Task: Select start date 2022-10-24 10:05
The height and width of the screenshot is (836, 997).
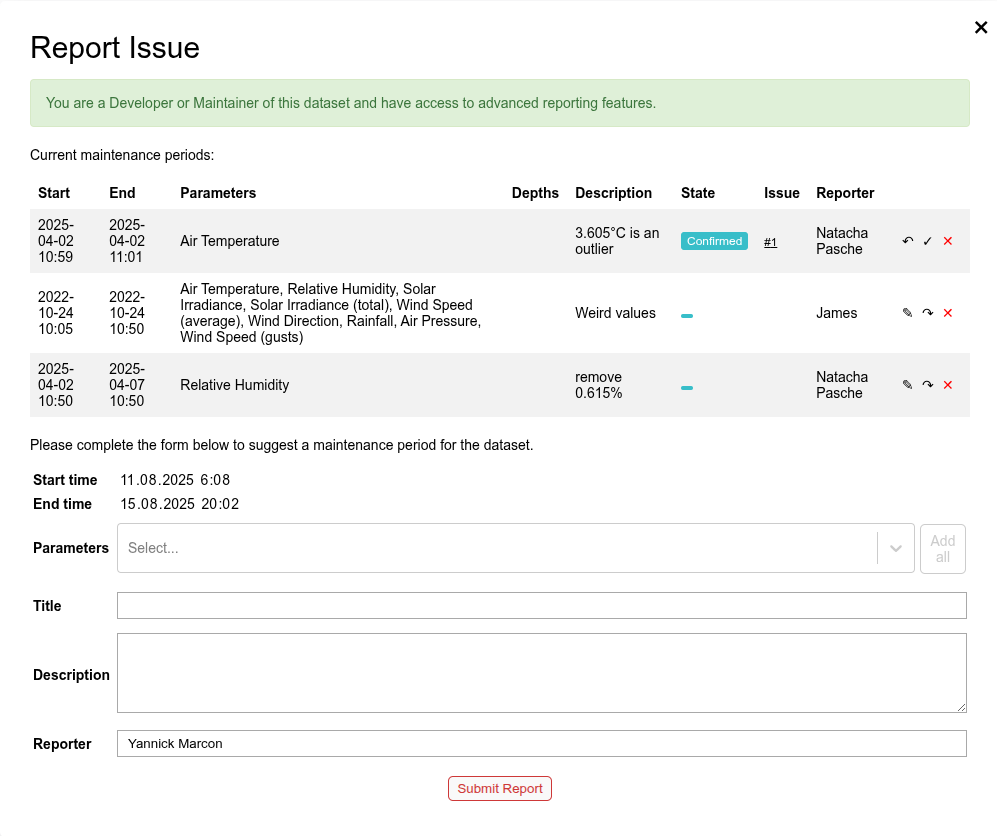Action: point(56,313)
